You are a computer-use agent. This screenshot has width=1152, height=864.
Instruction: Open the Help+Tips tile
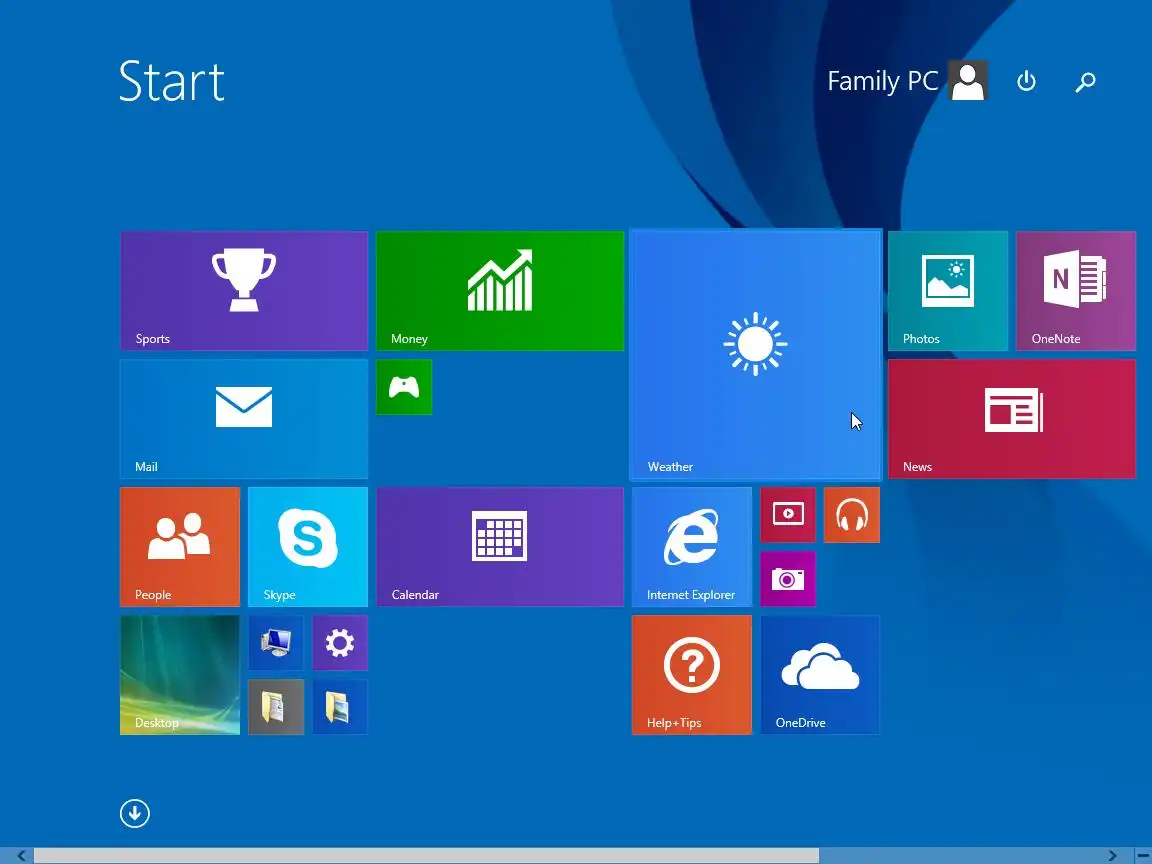691,675
